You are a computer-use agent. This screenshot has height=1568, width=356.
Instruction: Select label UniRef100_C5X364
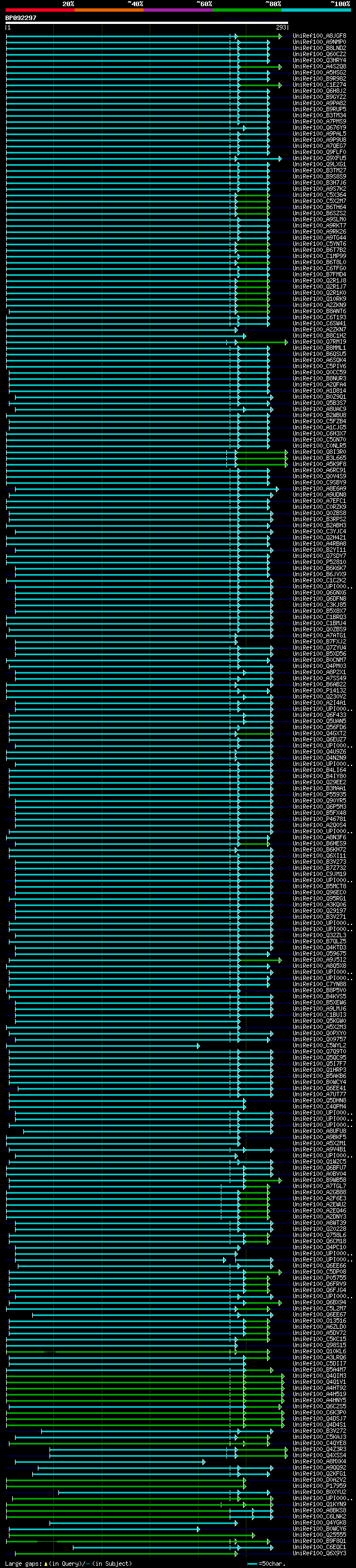[319, 195]
